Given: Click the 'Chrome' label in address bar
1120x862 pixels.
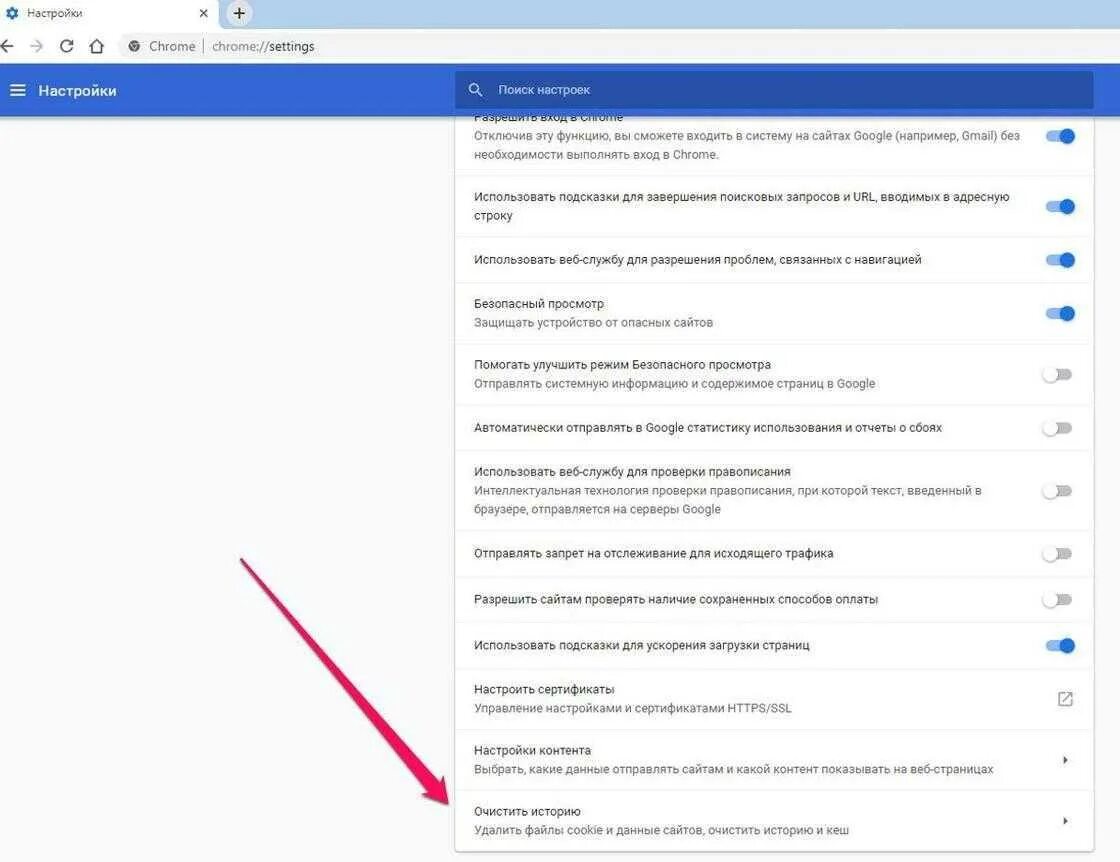Looking at the screenshot, I should (172, 46).
